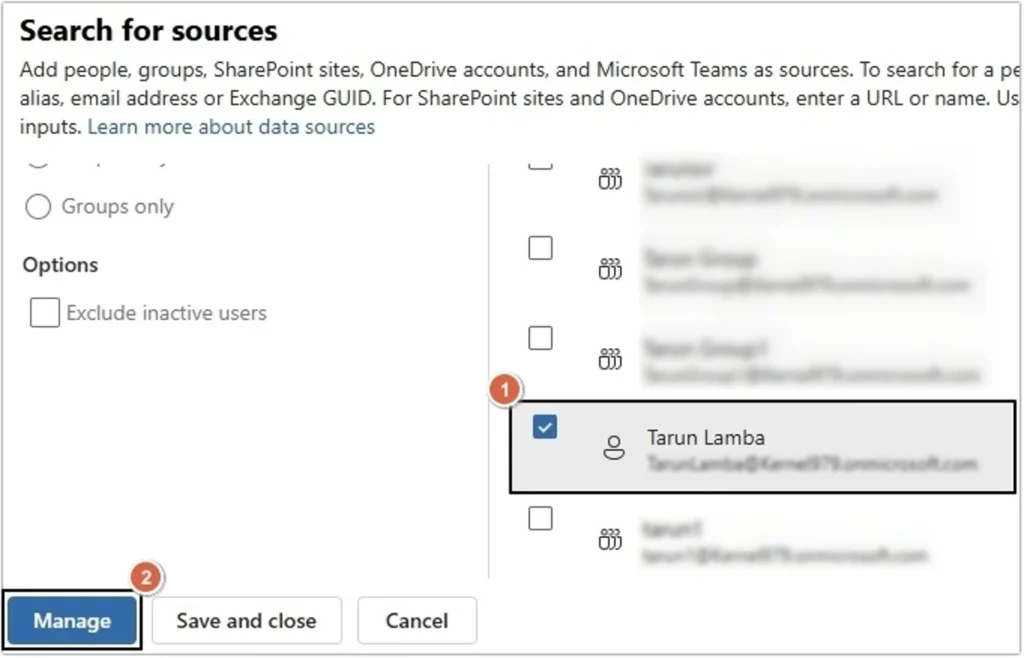Tick the checkbox two rows above Tarun Lamba
Image resolution: width=1024 pixels, height=658 pixels.
click(x=540, y=248)
